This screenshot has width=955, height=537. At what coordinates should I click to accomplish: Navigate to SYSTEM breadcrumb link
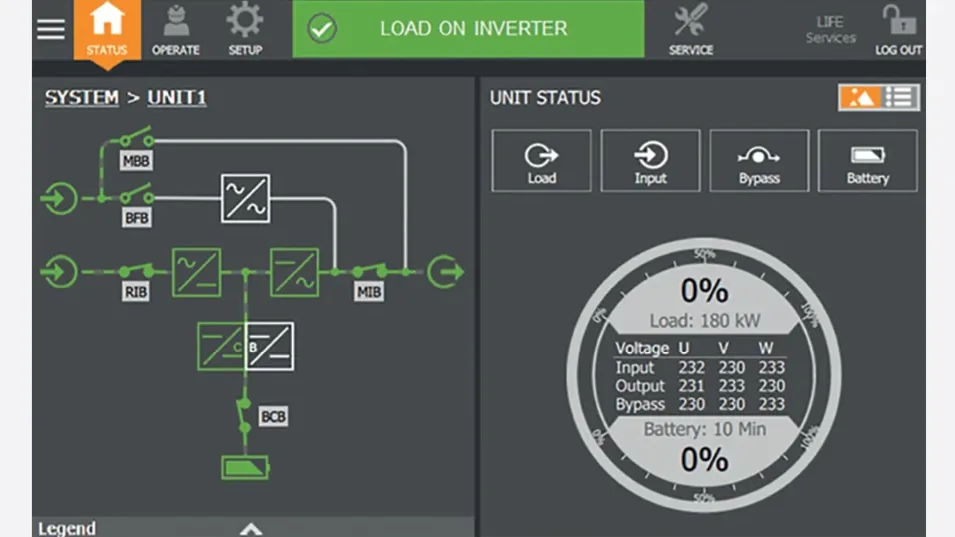click(x=82, y=97)
